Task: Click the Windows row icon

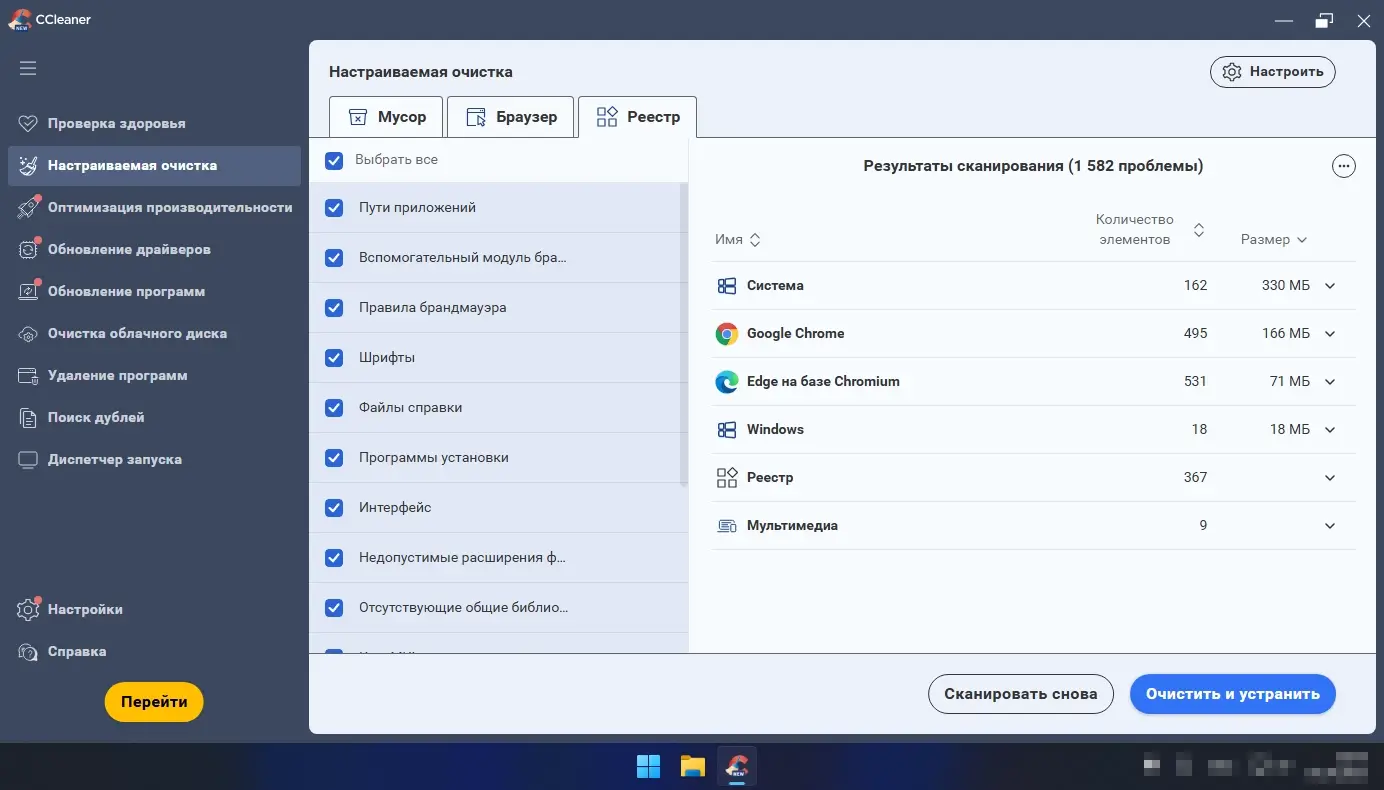Action: [727, 430]
